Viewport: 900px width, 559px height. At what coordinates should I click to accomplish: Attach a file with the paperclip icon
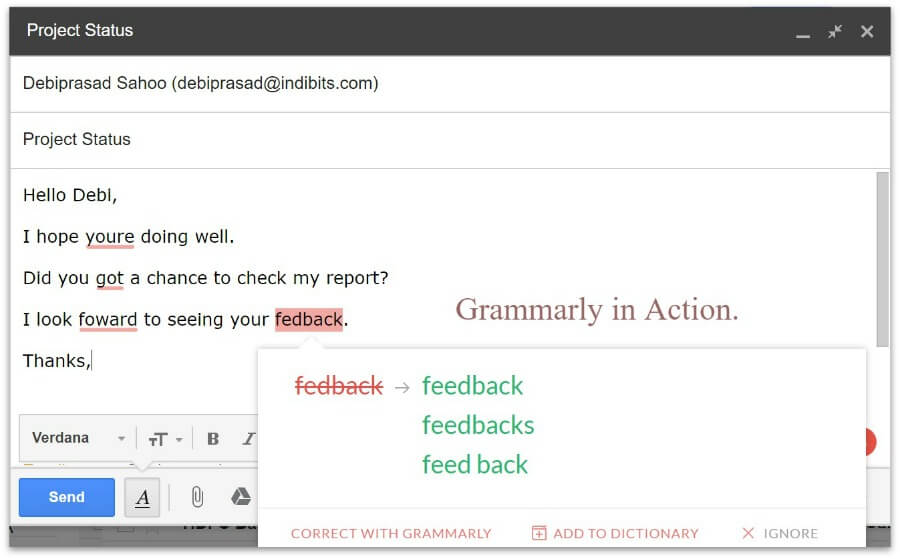pyautogui.click(x=198, y=497)
